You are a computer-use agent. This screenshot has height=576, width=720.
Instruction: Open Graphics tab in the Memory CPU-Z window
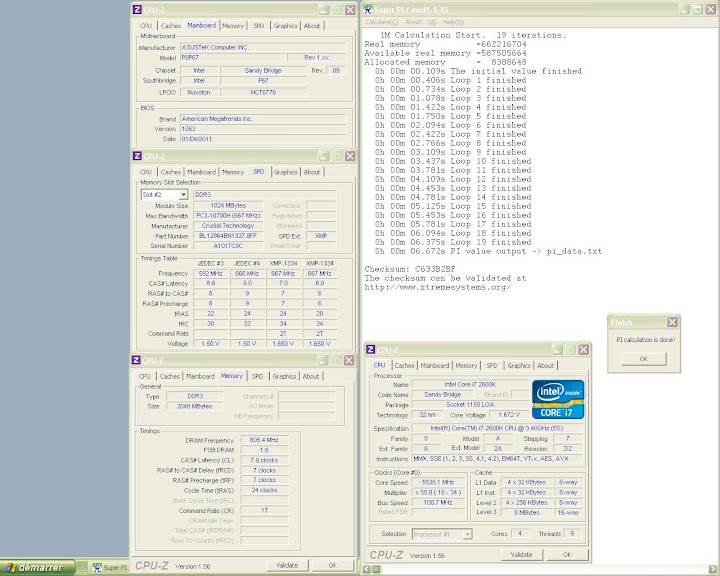[x=284, y=376]
